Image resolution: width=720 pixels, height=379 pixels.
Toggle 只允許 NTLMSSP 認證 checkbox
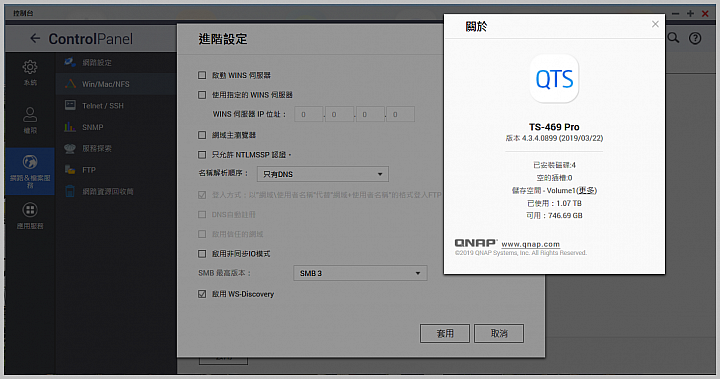click(x=202, y=154)
